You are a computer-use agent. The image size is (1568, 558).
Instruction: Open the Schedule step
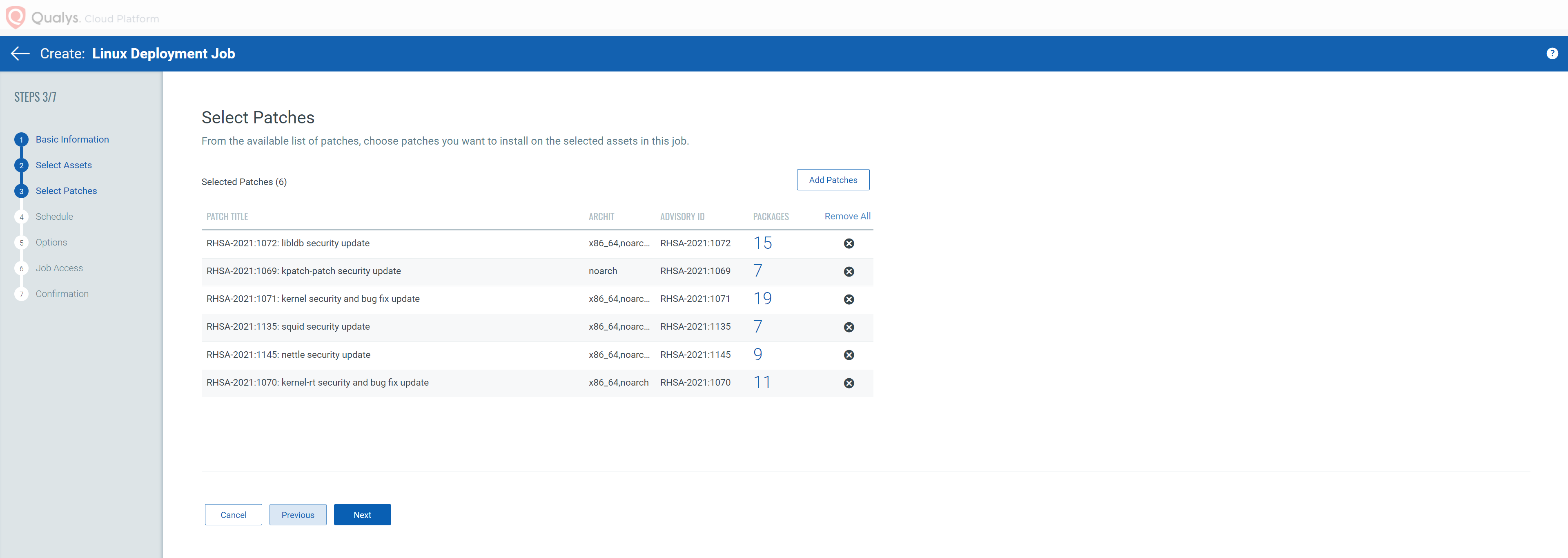click(54, 217)
